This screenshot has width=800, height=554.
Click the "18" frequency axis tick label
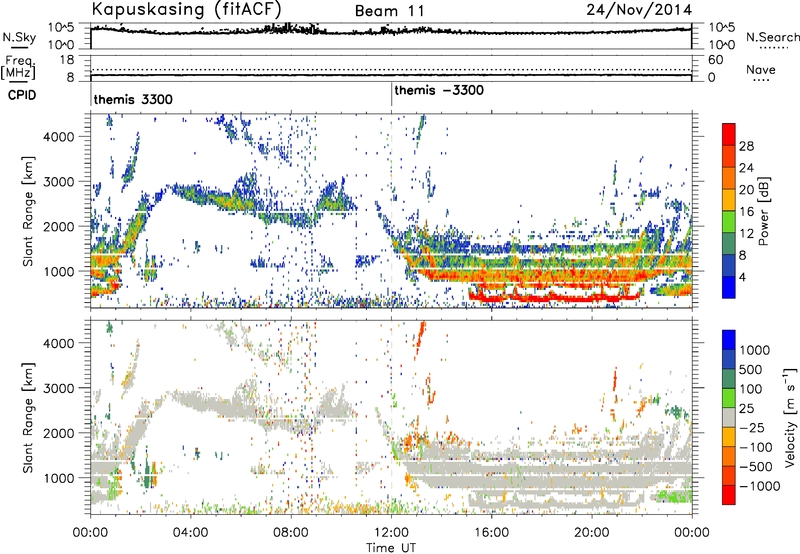(67, 60)
